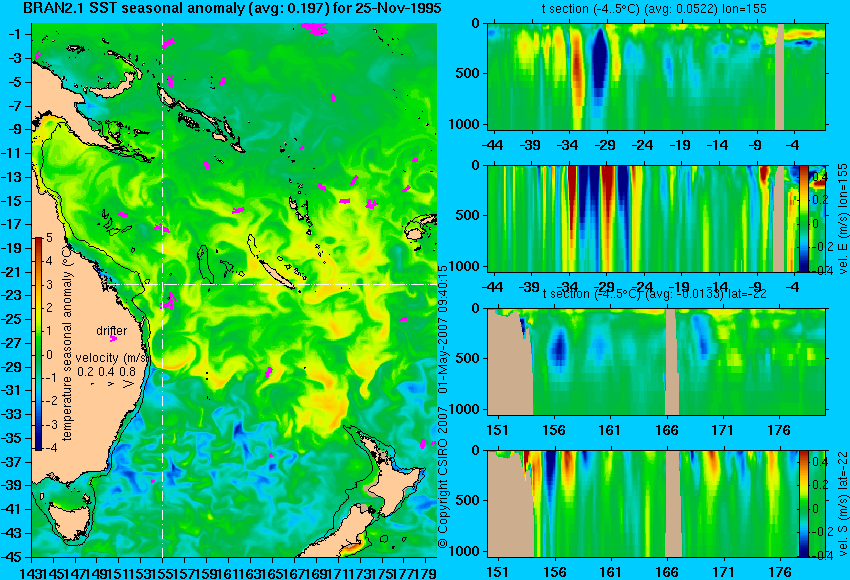
Task: Click the '176' tick under southward velocity section
Action: (779, 572)
